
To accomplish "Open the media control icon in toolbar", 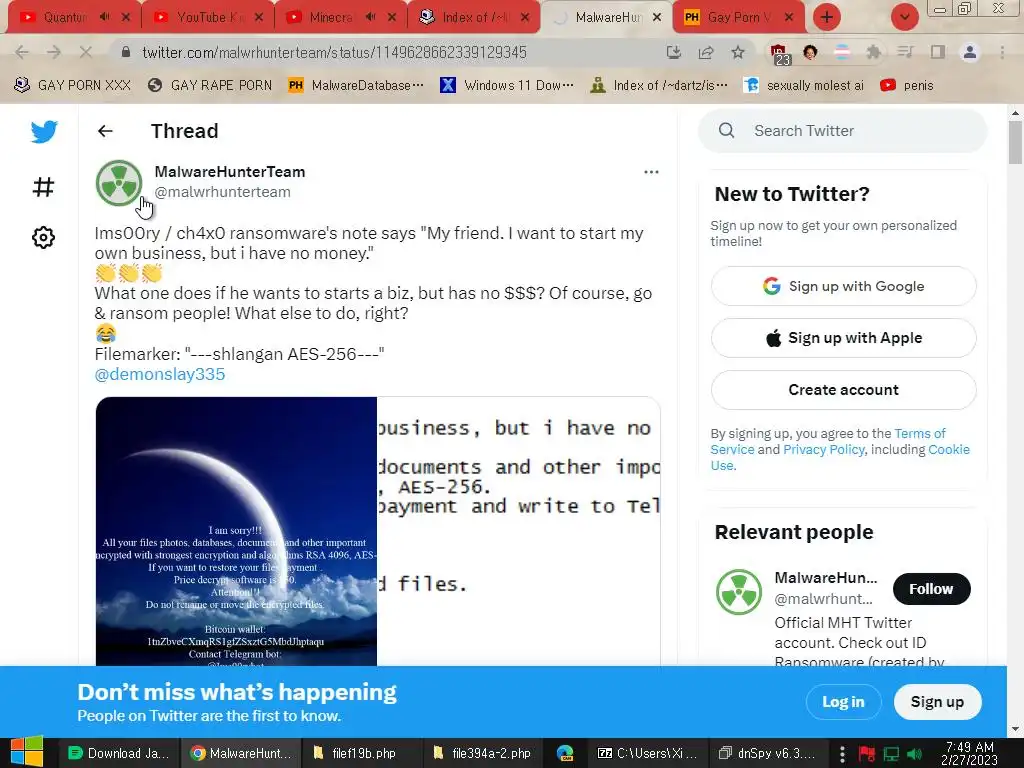I will pyautogui.click(x=905, y=52).
